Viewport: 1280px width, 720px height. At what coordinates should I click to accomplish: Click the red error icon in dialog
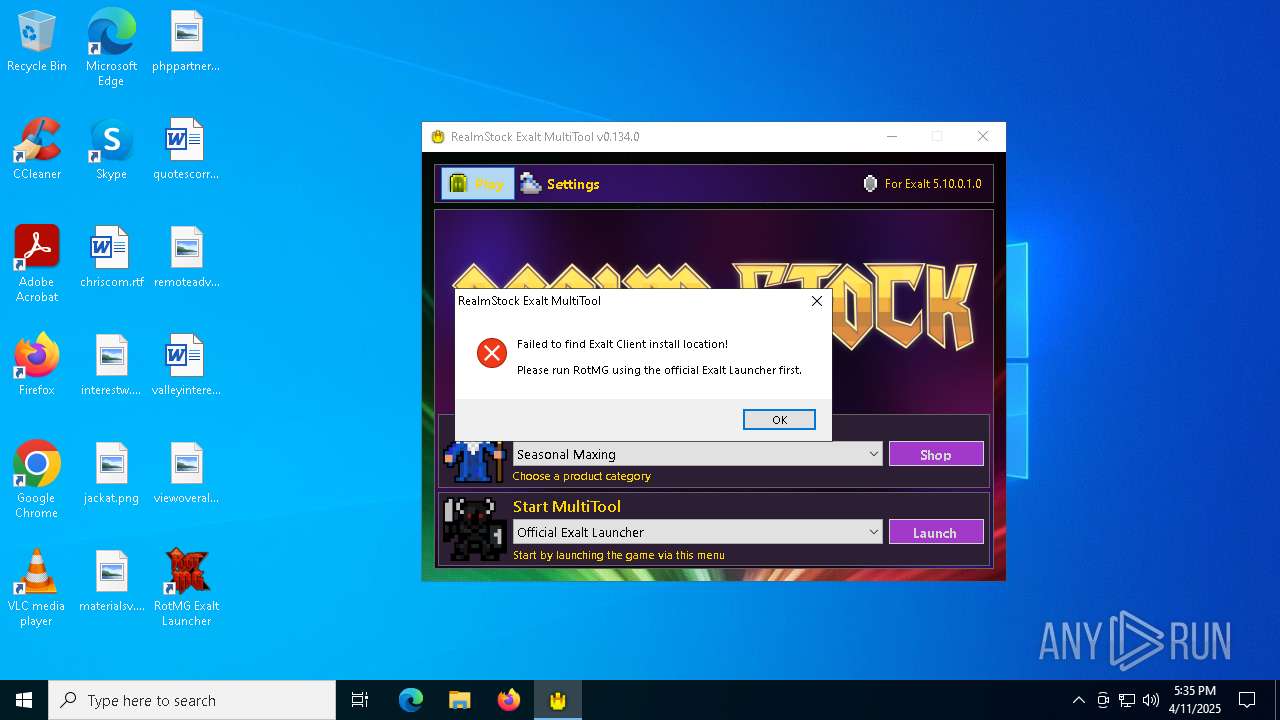[492, 353]
